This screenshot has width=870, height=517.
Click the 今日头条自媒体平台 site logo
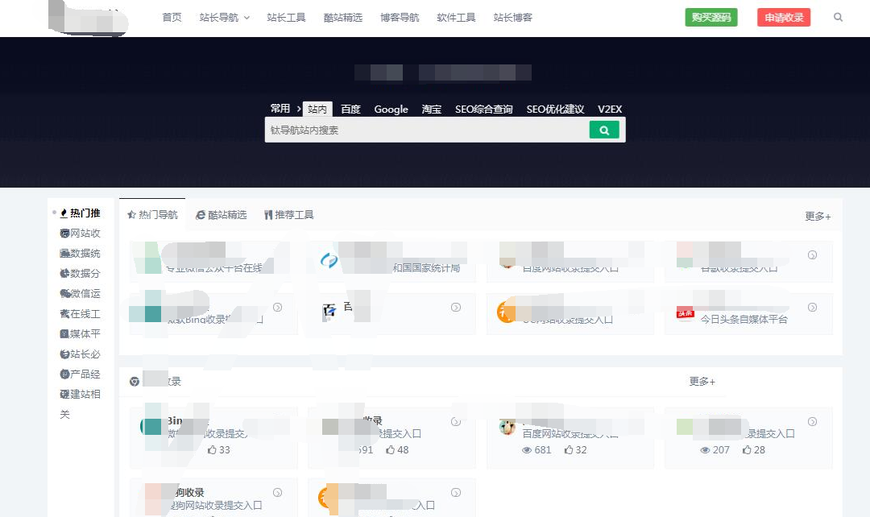pos(685,314)
